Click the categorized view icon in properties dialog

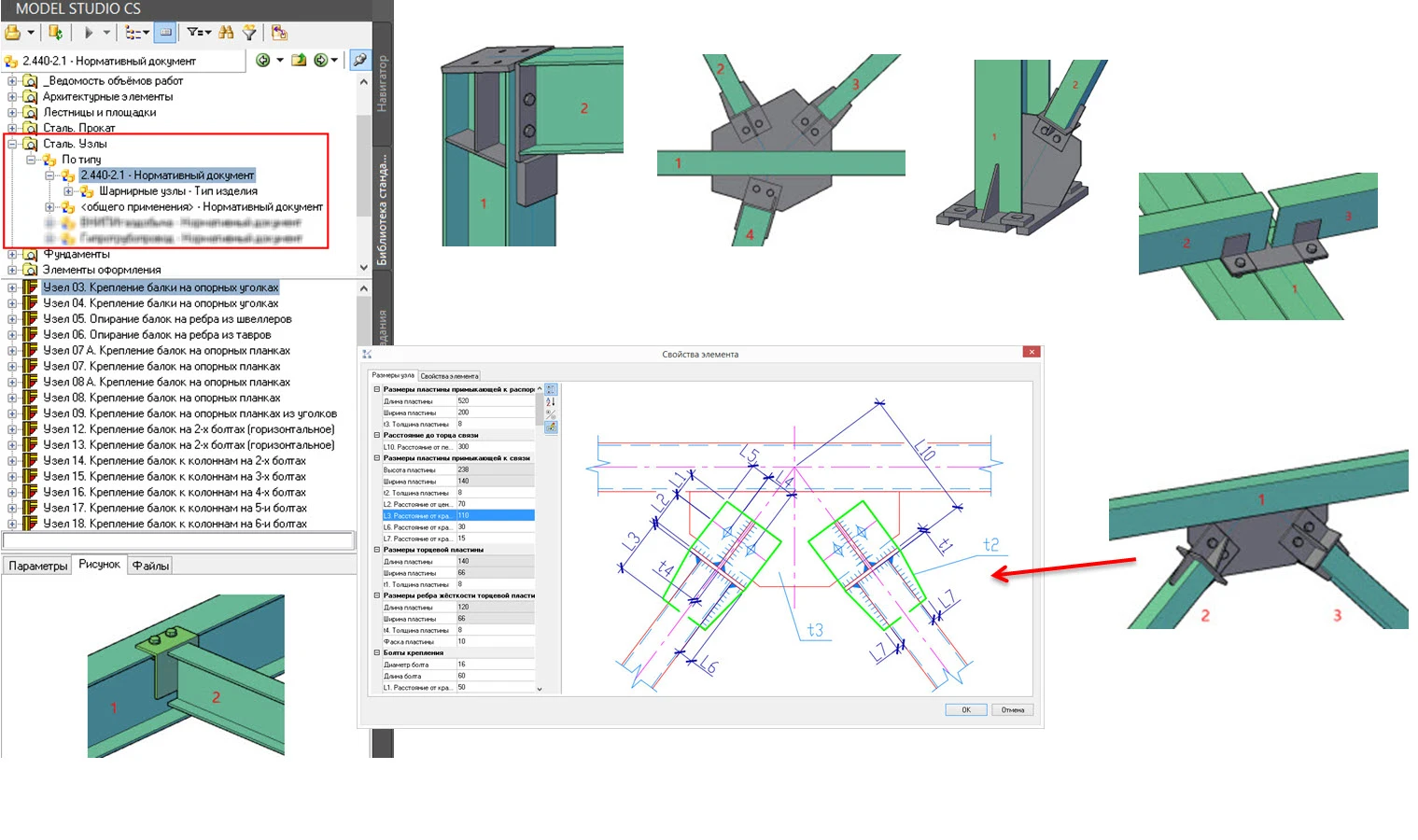point(551,389)
